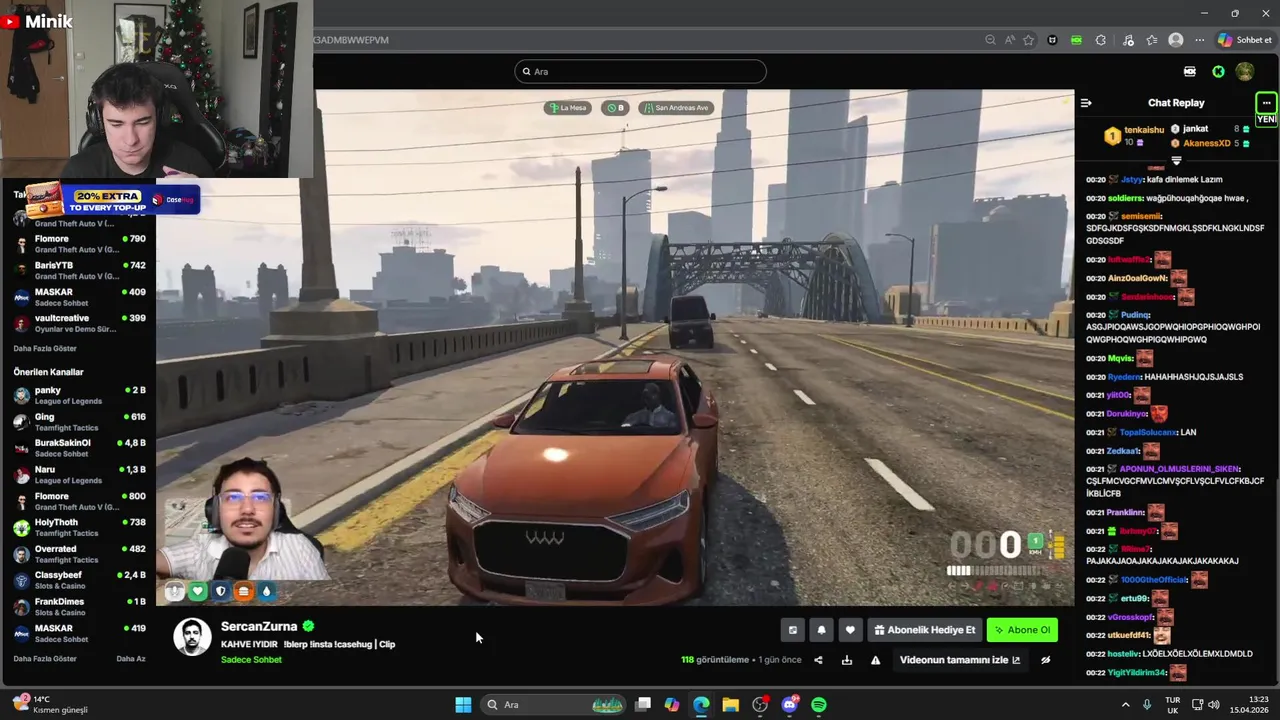
Task: Open panky channel in sidebar
Action: tap(78, 395)
